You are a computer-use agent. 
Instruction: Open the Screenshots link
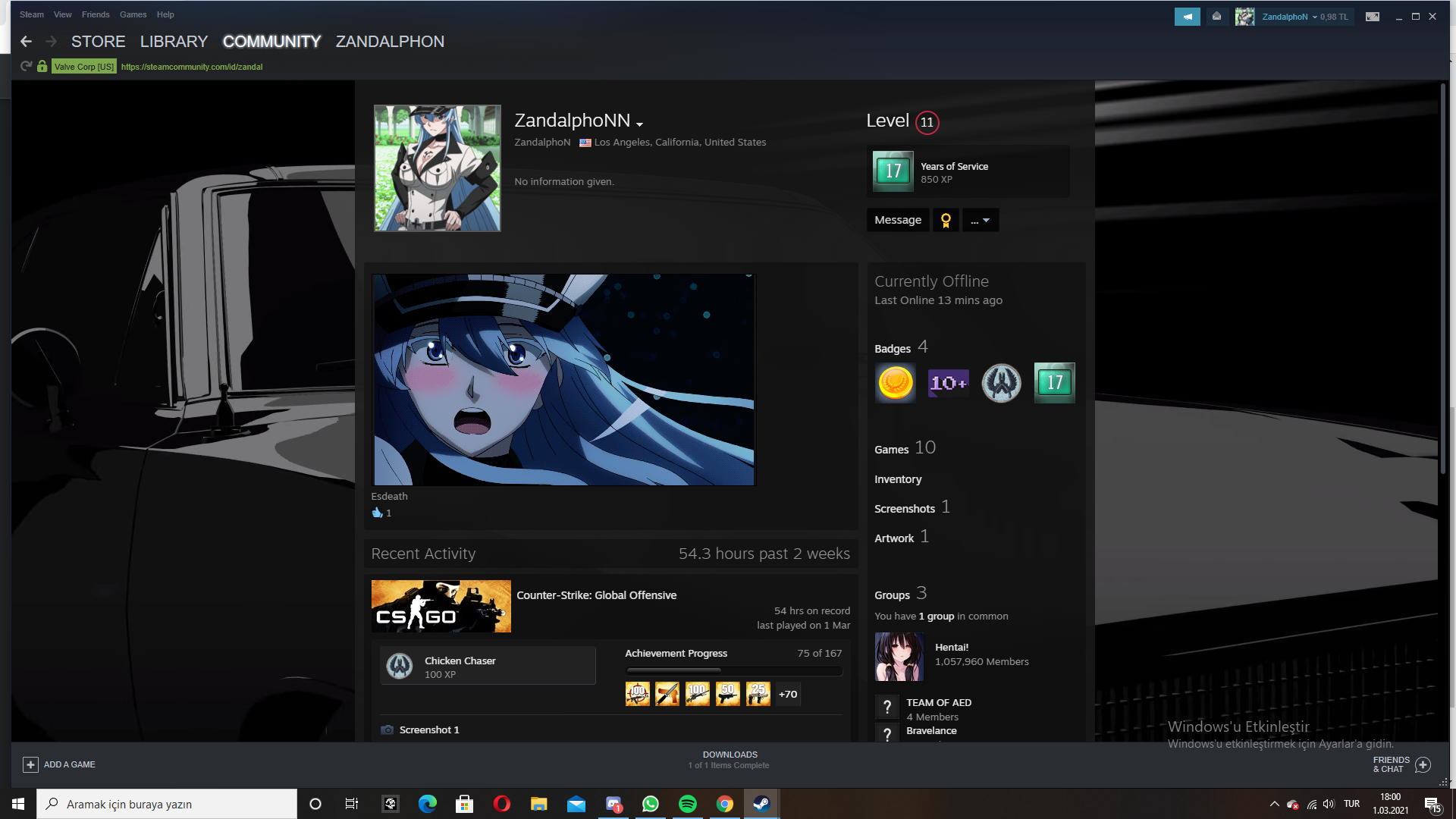tap(905, 509)
